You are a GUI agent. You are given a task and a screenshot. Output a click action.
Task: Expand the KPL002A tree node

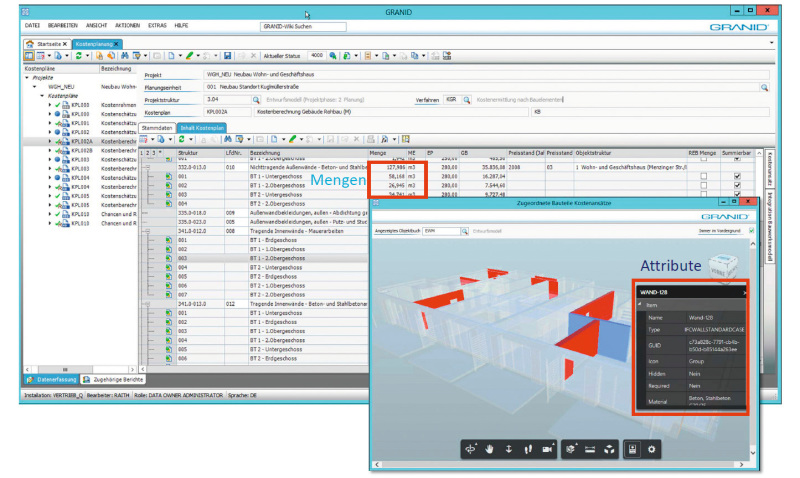tap(50, 141)
